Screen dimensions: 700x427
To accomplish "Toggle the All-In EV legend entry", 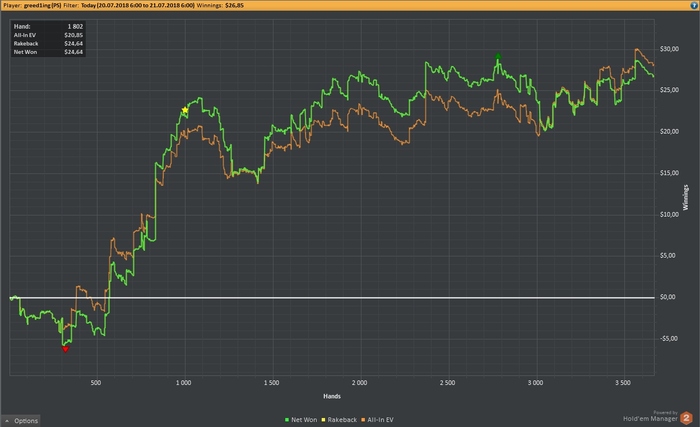I will tap(377, 420).
